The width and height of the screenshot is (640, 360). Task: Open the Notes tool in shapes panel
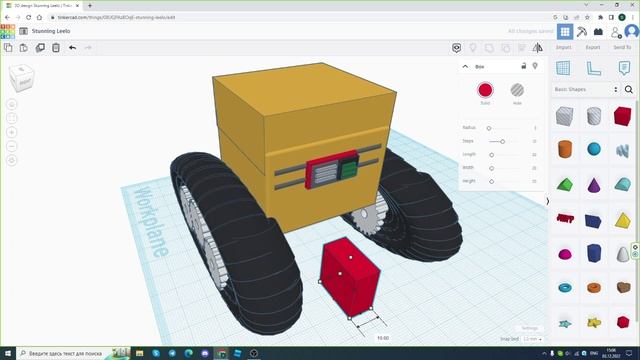(x=624, y=68)
